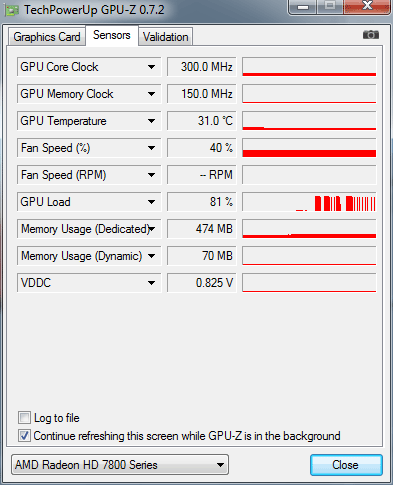
Task: Enable the Log to file checkbox
Action: point(24,417)
